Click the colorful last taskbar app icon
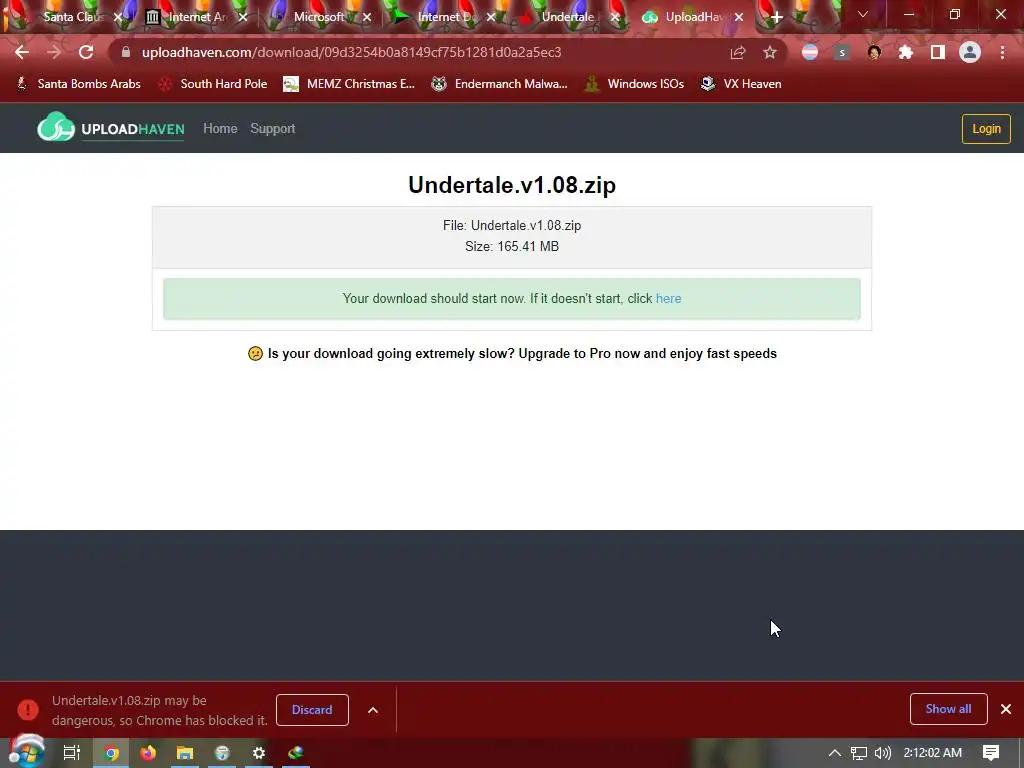 (x=295, y=753)
